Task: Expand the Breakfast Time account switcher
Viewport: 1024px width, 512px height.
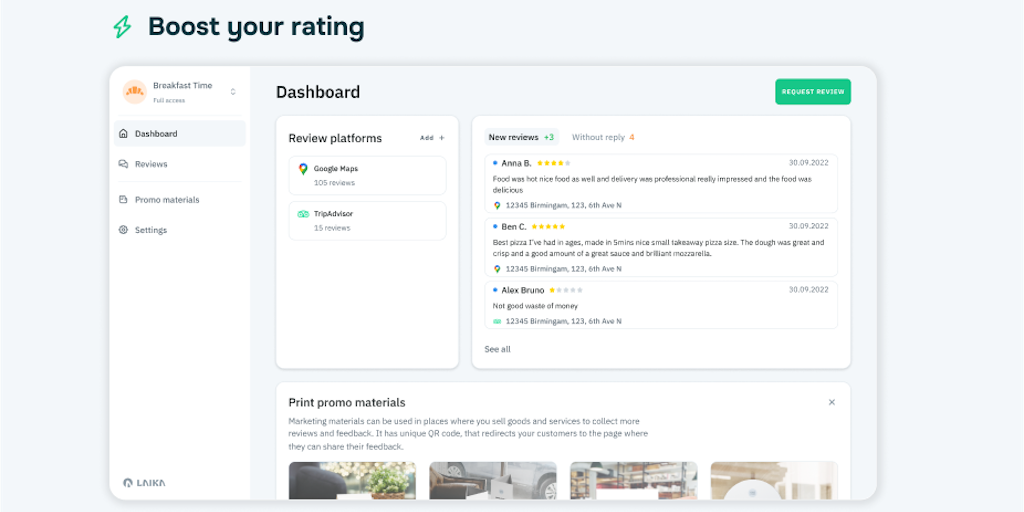Action: coord(233,92)
